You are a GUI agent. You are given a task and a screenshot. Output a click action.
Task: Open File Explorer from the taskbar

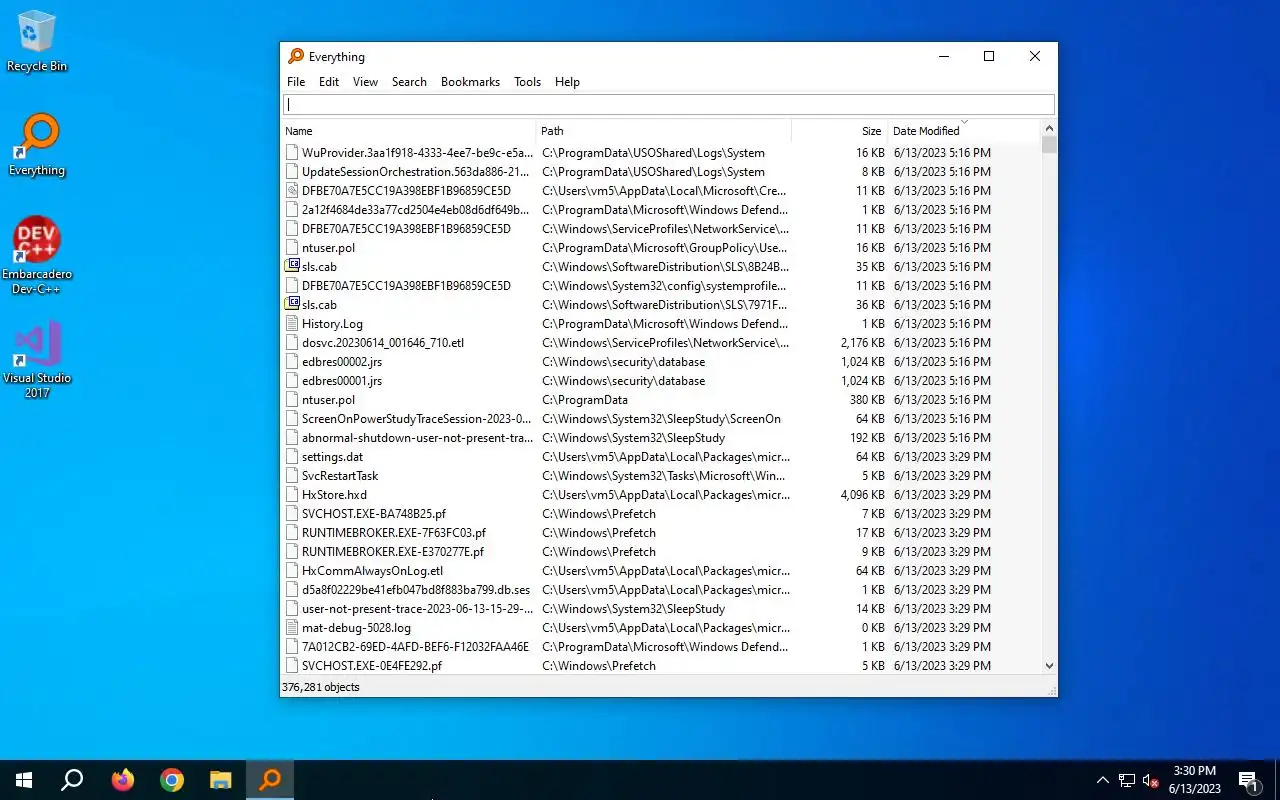[221, 780]
